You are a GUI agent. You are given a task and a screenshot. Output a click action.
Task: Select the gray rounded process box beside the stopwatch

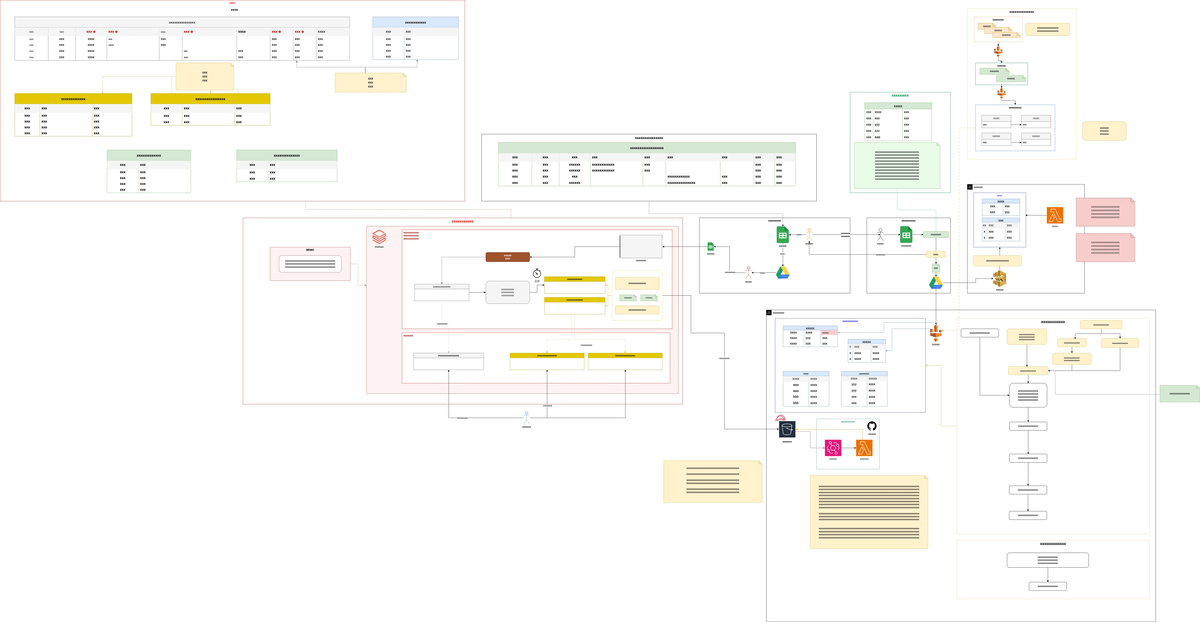pos(508,292)
